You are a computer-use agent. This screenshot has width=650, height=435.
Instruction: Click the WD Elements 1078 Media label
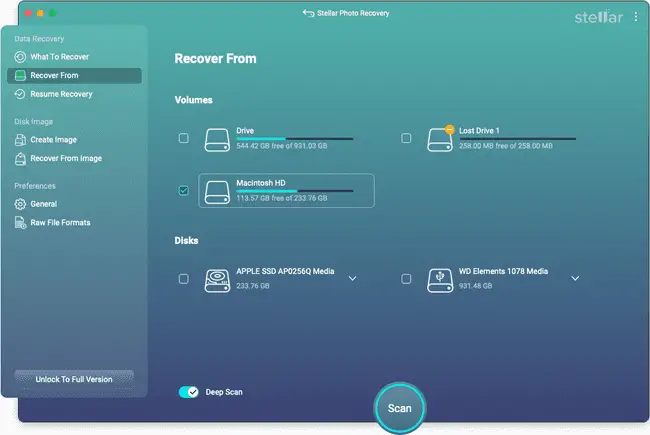point(503,271)
